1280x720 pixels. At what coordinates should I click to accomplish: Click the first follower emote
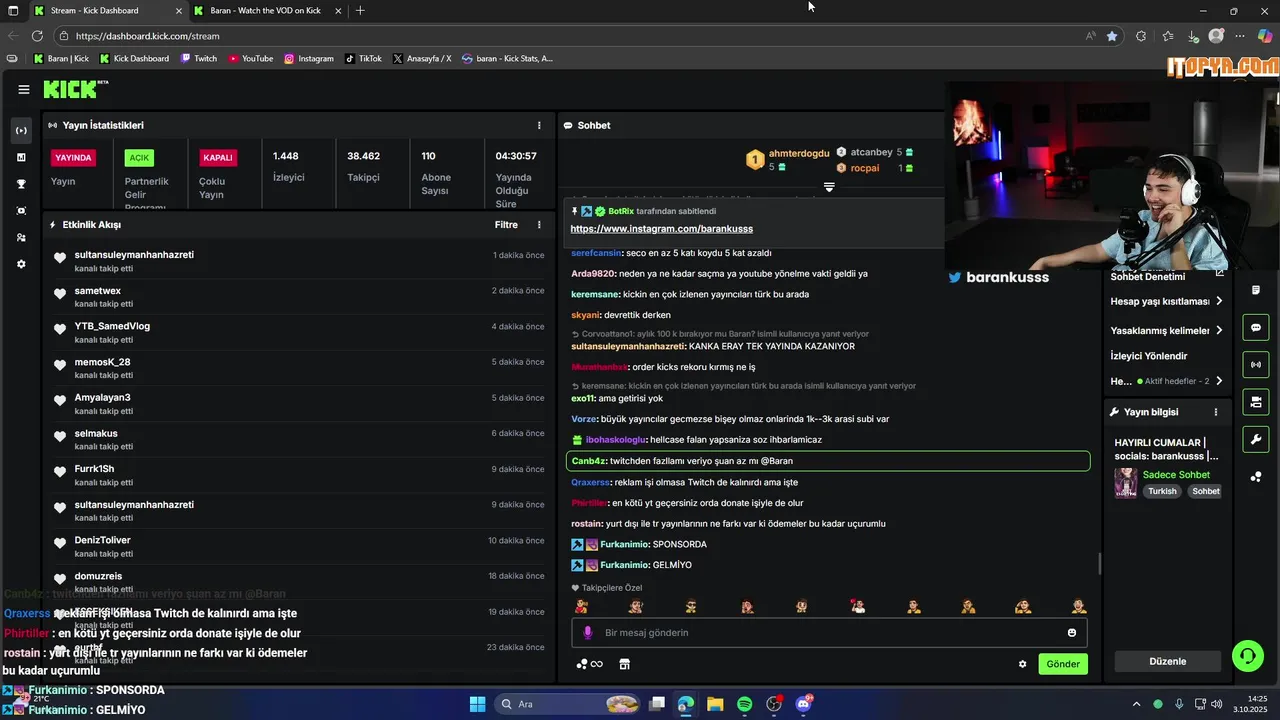(x=581, y=606)
